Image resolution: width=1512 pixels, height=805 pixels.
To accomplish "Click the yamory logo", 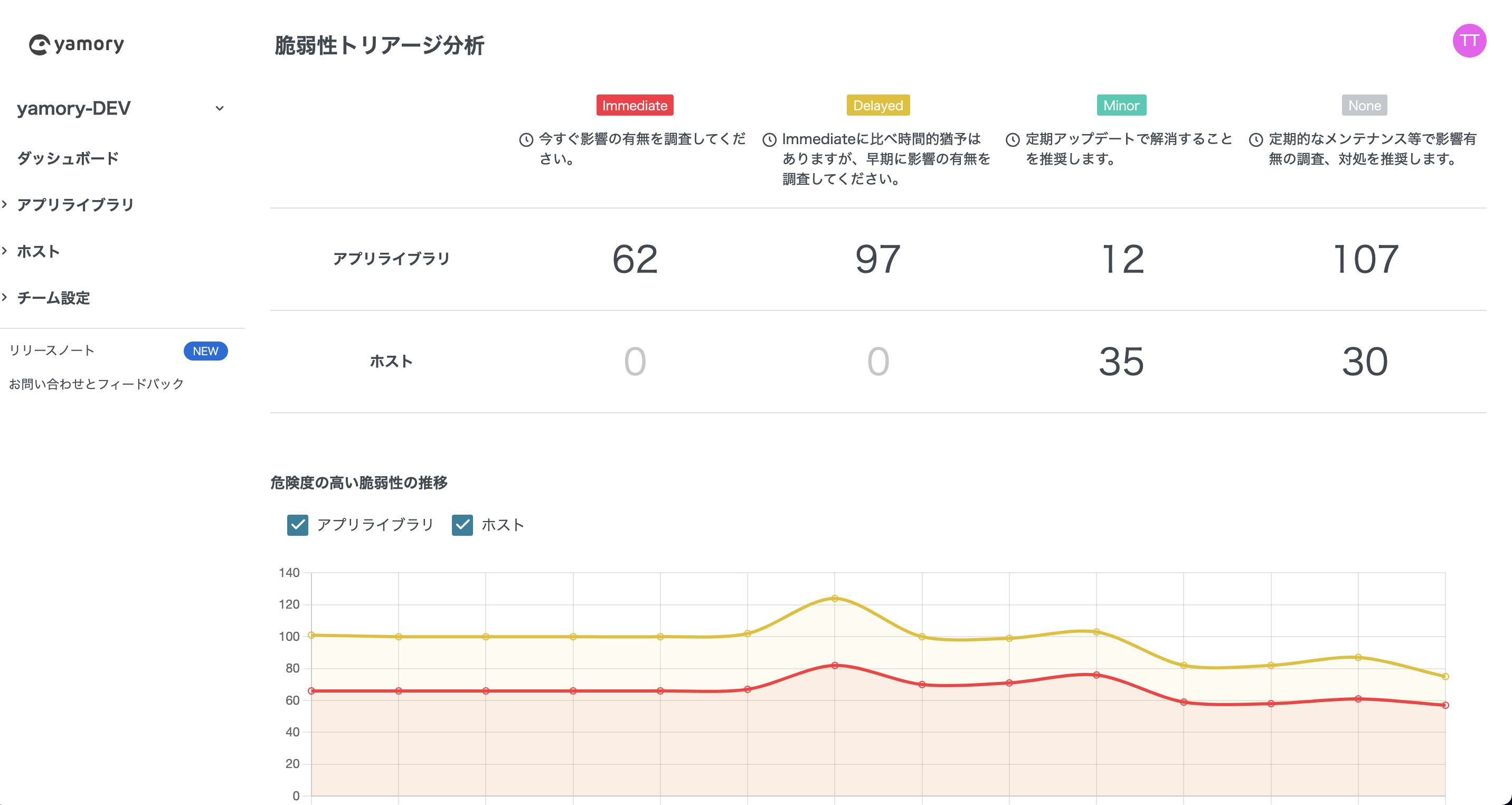I will click(x=77, y=44).
